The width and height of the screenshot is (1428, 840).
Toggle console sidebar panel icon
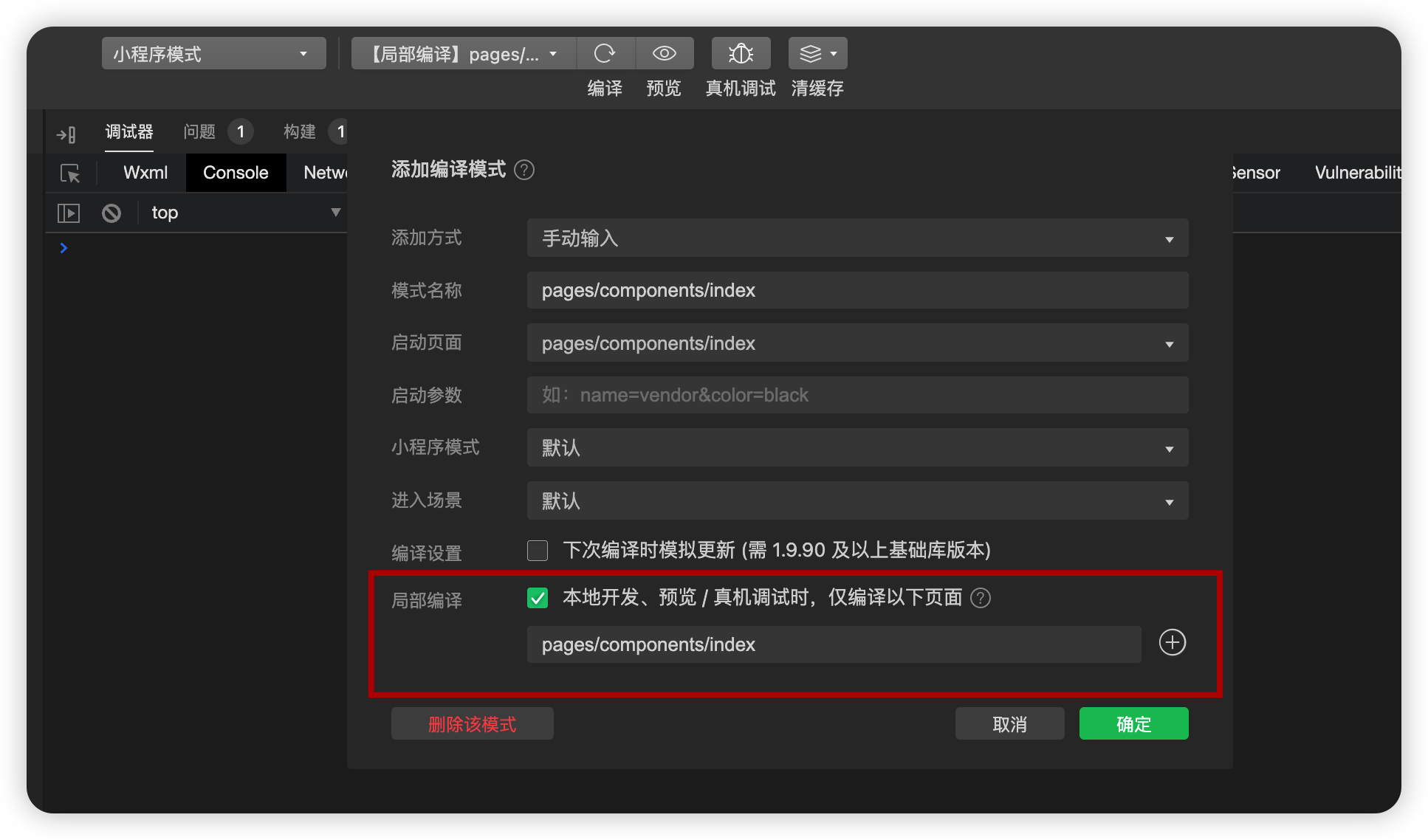coord(68,213)
